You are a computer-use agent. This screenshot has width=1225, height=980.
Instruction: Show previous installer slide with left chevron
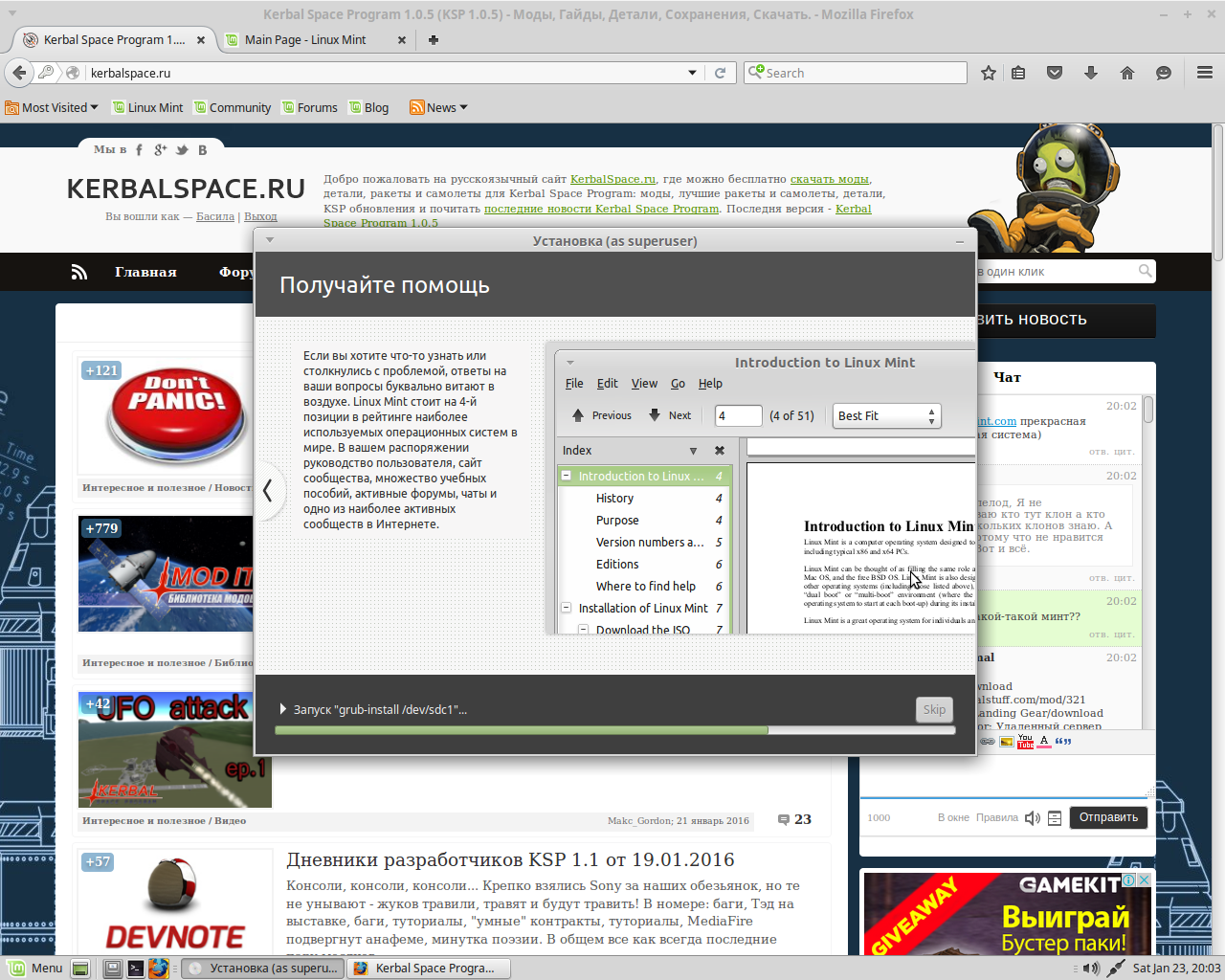[268, 490]
